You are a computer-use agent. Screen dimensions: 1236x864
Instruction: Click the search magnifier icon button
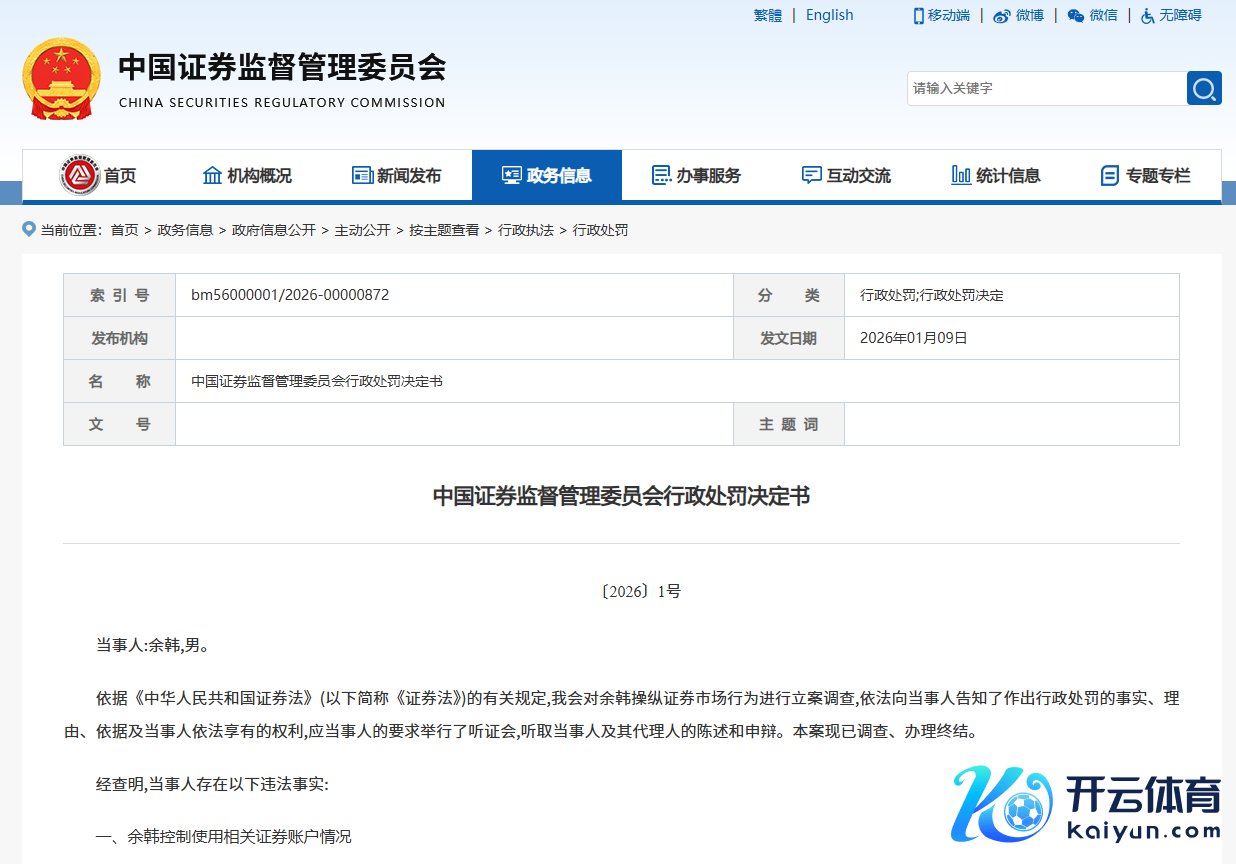pos(1204,88)
